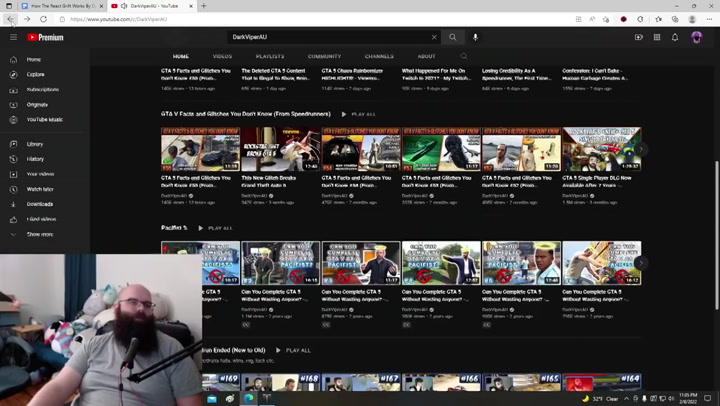The width and height of the screenshot is (720, 406).
Task: Play all in the Pacifist % playlist
Action: point(215,228)
